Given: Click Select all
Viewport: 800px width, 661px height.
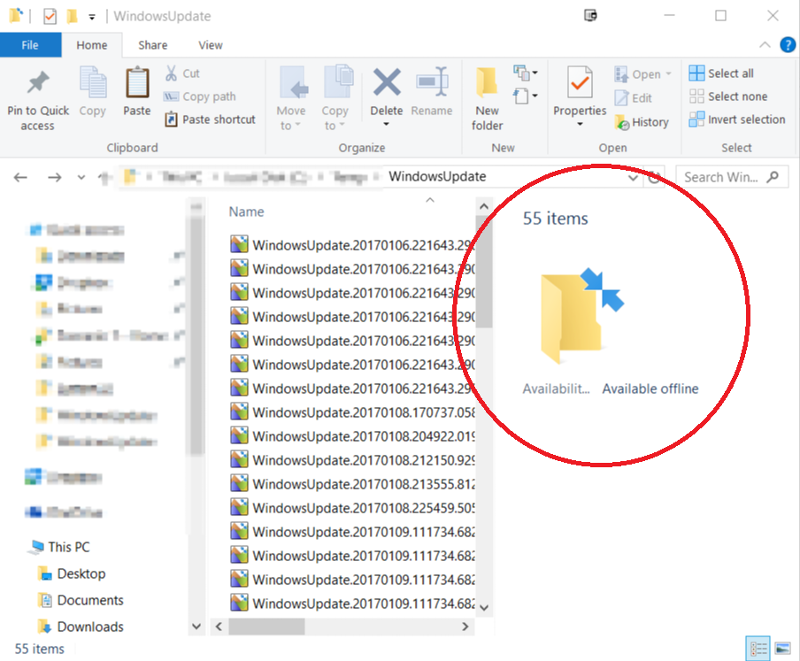Looking at the screenshot, I should [x=721, y=73].
